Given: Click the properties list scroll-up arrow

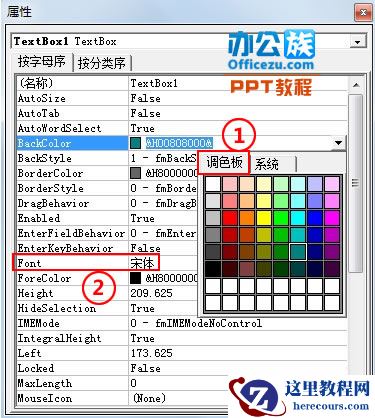Looking at the screenshot, I should tap(356, 85).
